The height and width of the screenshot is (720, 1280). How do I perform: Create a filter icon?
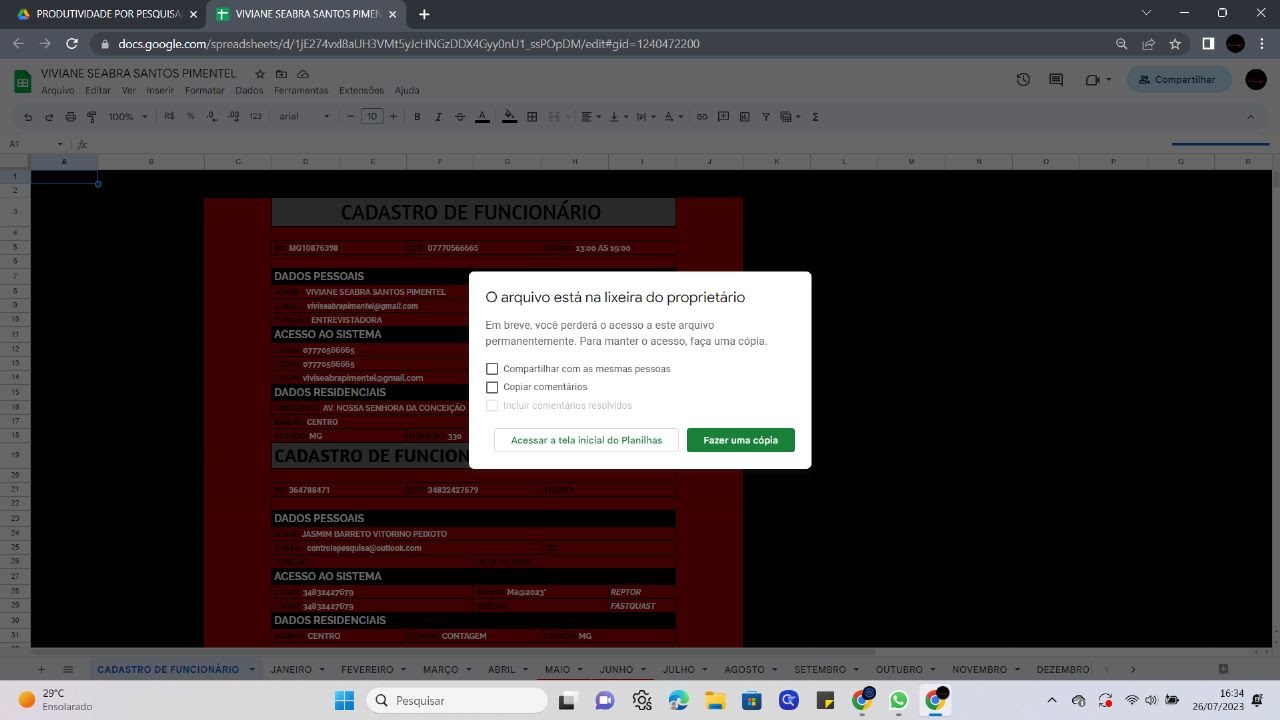click(x=766, y=117)
